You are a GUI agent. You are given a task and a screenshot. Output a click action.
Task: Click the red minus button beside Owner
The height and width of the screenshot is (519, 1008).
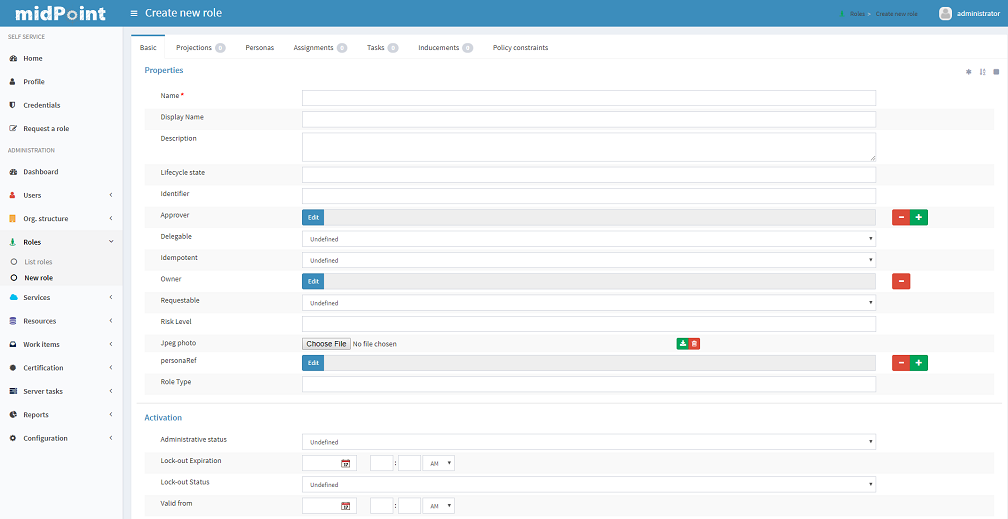click(x=901, y=282)
